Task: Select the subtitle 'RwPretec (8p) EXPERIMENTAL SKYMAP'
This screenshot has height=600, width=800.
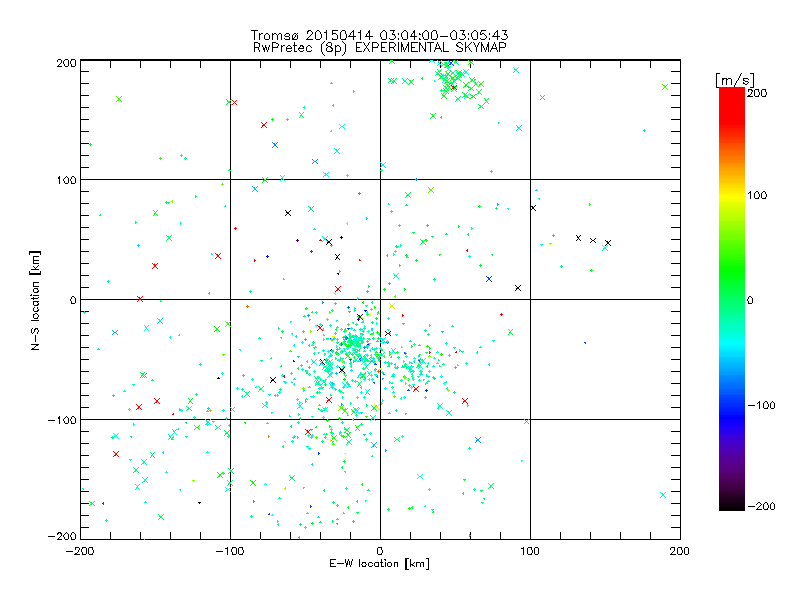Action: 380,48
